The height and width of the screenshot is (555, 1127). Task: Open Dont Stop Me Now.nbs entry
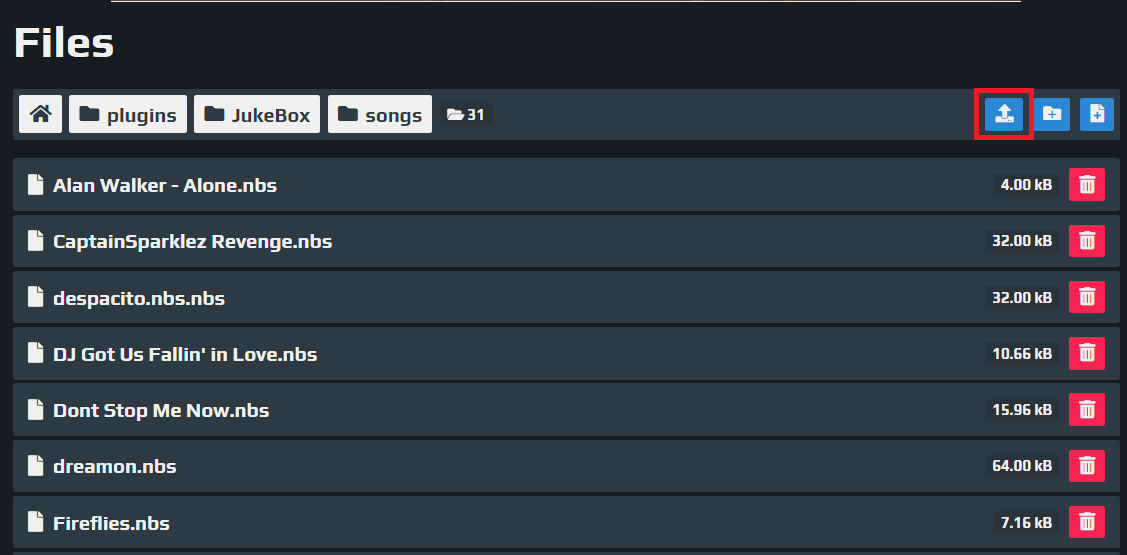tap(161, 410)
